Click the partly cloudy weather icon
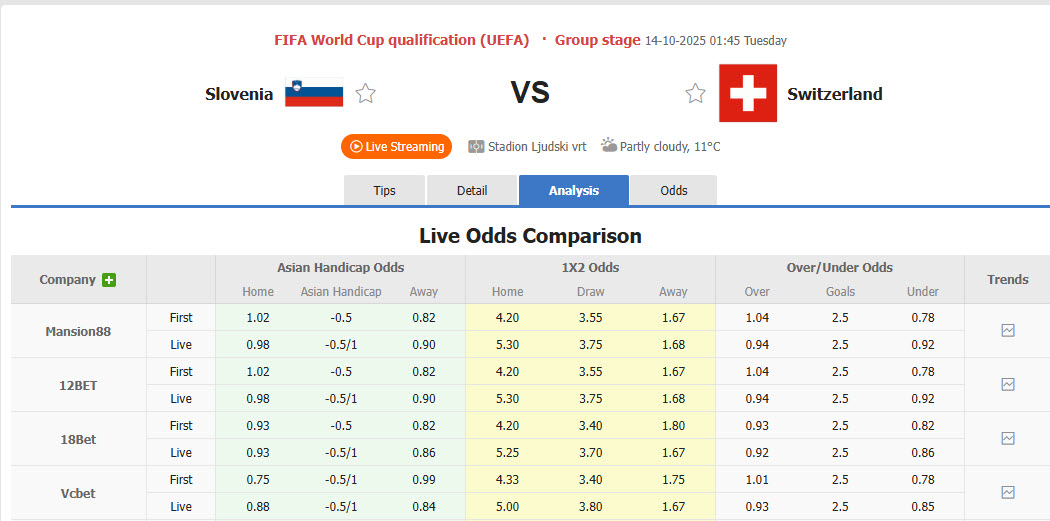The width and height of the screenshot is (1050, 521). [x=609, y=146]
